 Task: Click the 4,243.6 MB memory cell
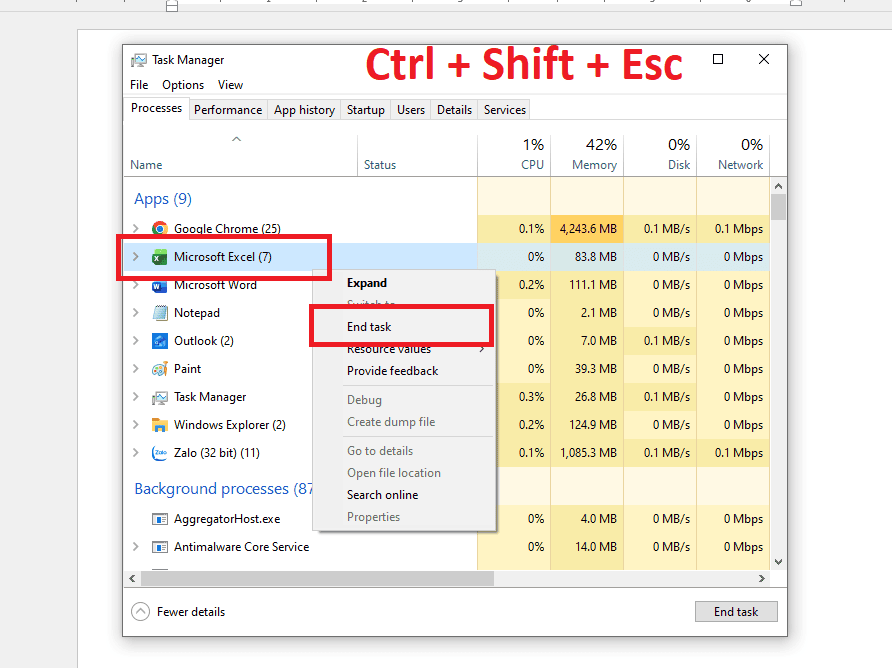pyautogui.click(x=588, y=229)
